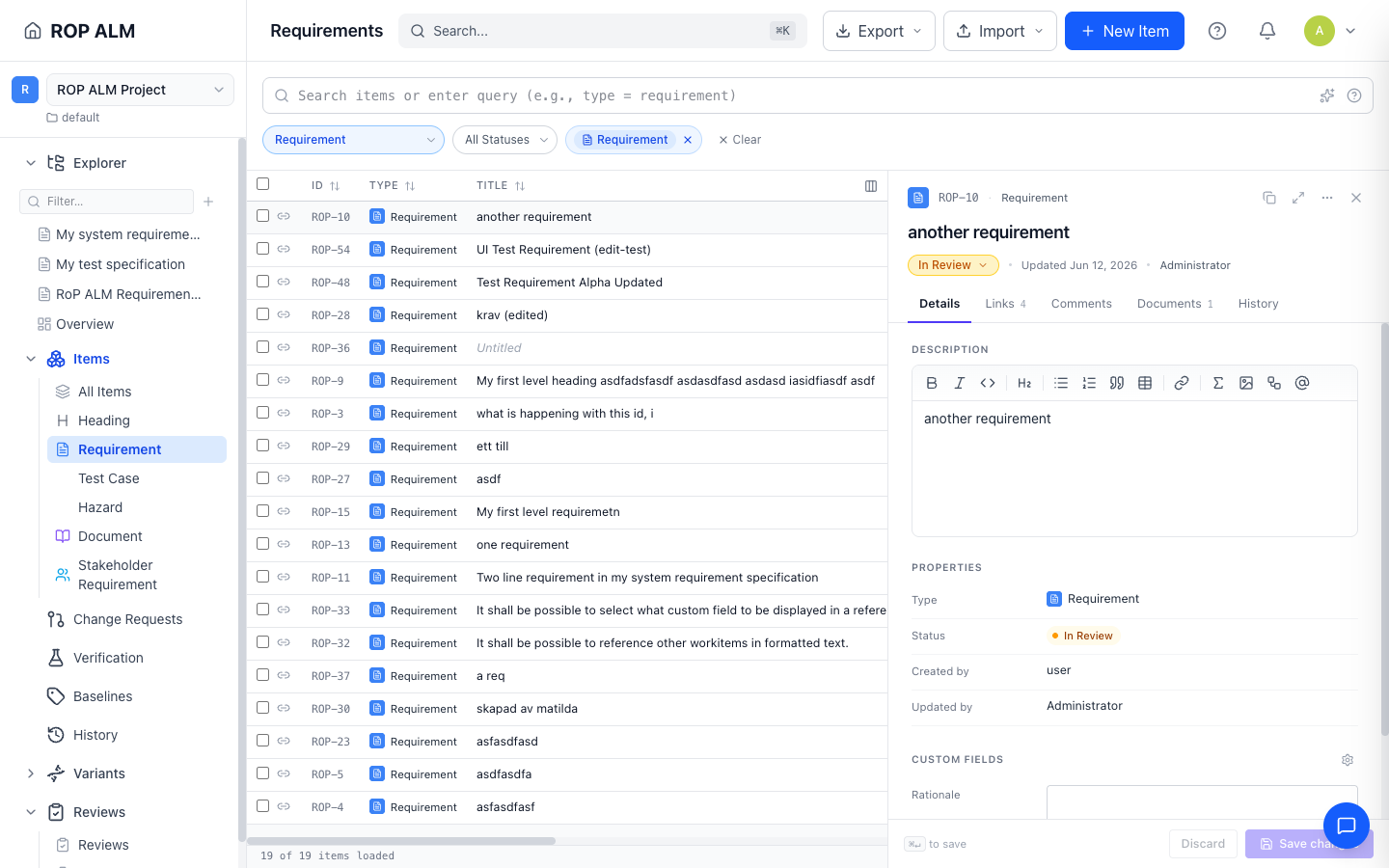This screenshot has height=868, width=1389.
Task: Discard changes to the item
Action: tap(1203, 844)
